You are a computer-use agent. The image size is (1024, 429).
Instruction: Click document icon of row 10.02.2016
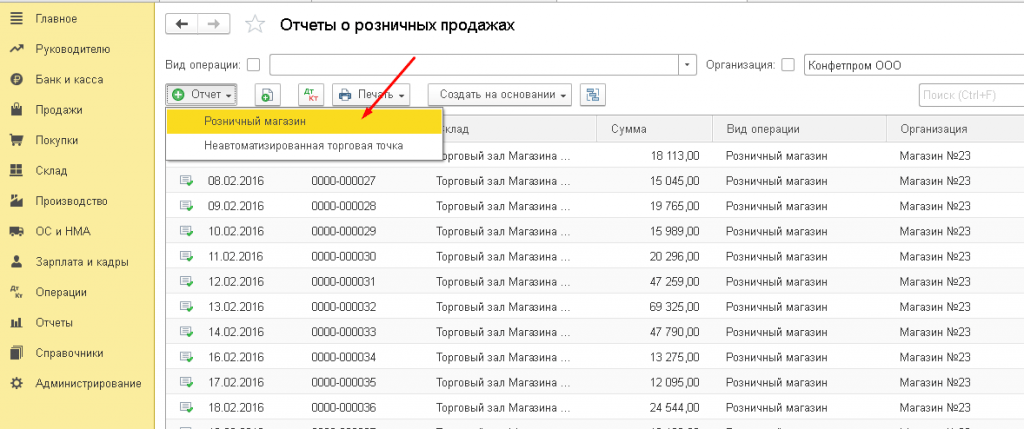(x=187, y=231)
